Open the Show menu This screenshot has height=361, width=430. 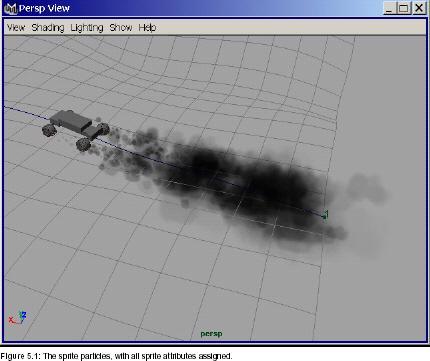121,28
